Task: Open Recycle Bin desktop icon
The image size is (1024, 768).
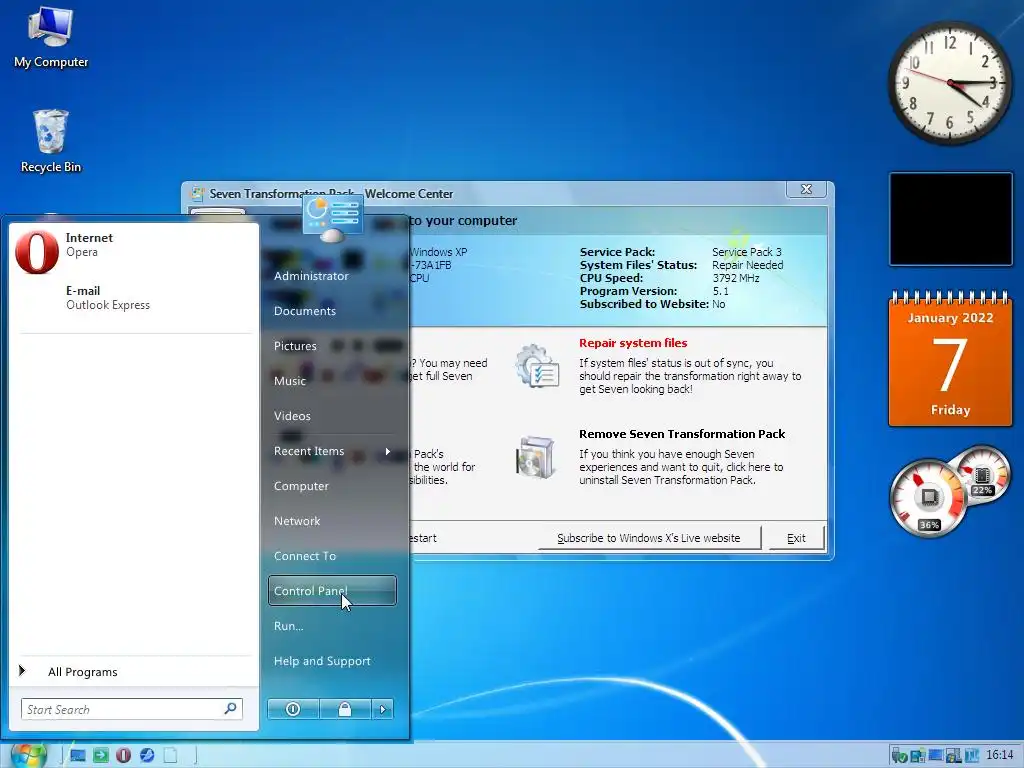Action: (x=51, y=141)
